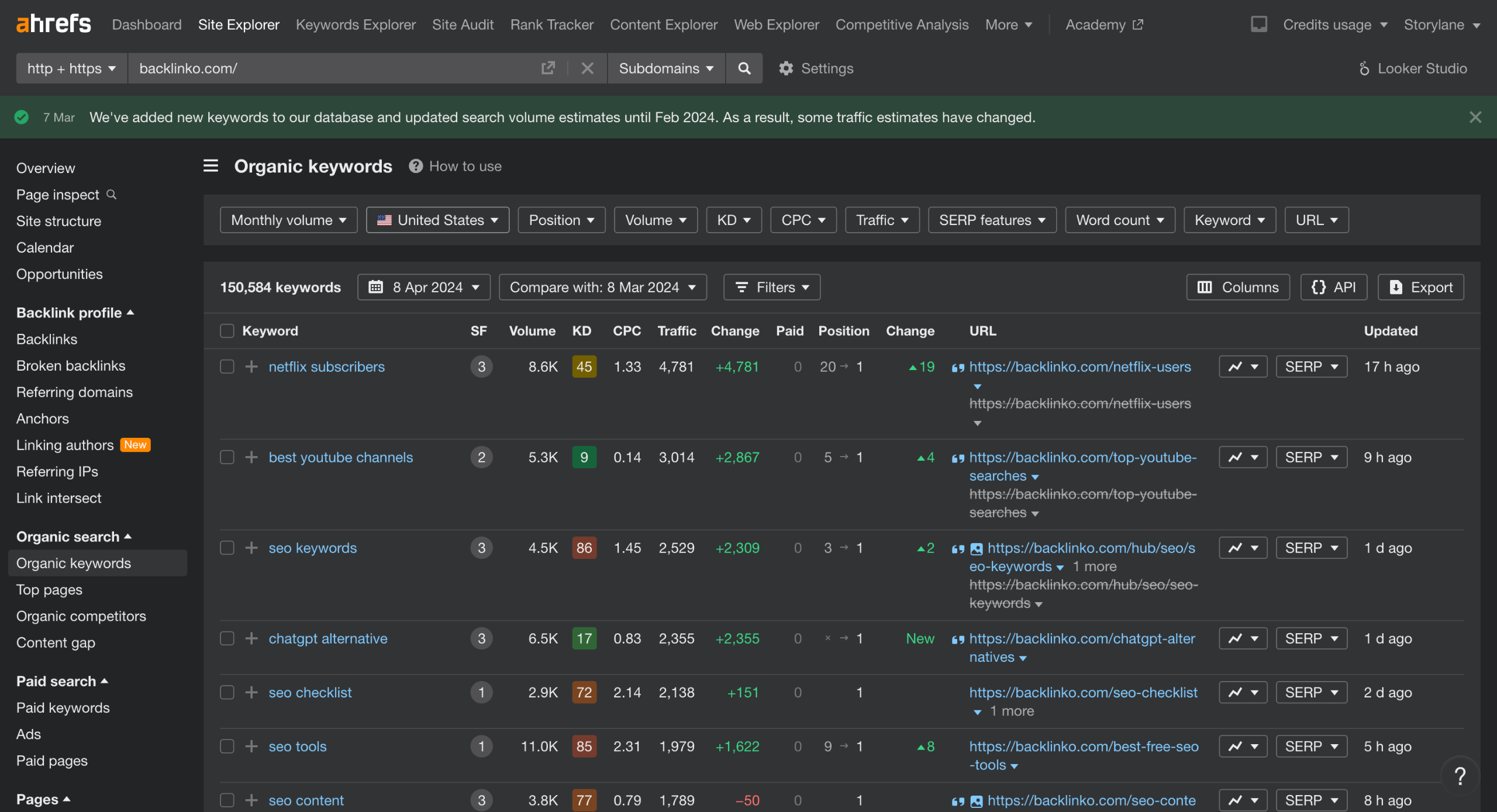Check the seo checklist row checkbox
The image size is (1497, 812).
(x=227, y=692)
